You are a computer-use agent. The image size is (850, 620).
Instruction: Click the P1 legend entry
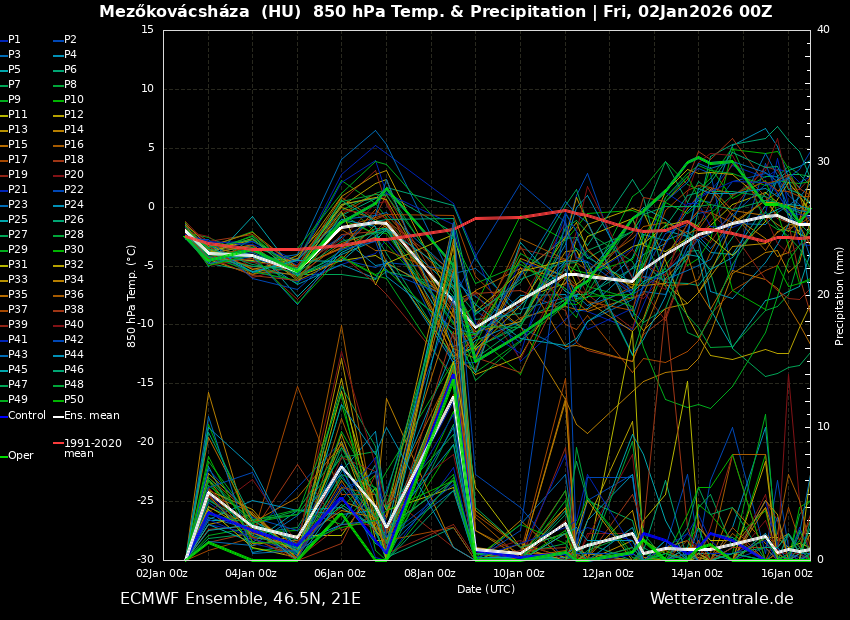(14, 40)
